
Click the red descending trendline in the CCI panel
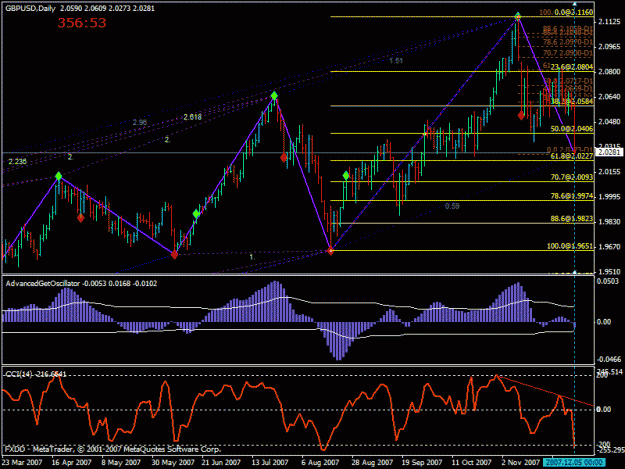click(545, 391)
